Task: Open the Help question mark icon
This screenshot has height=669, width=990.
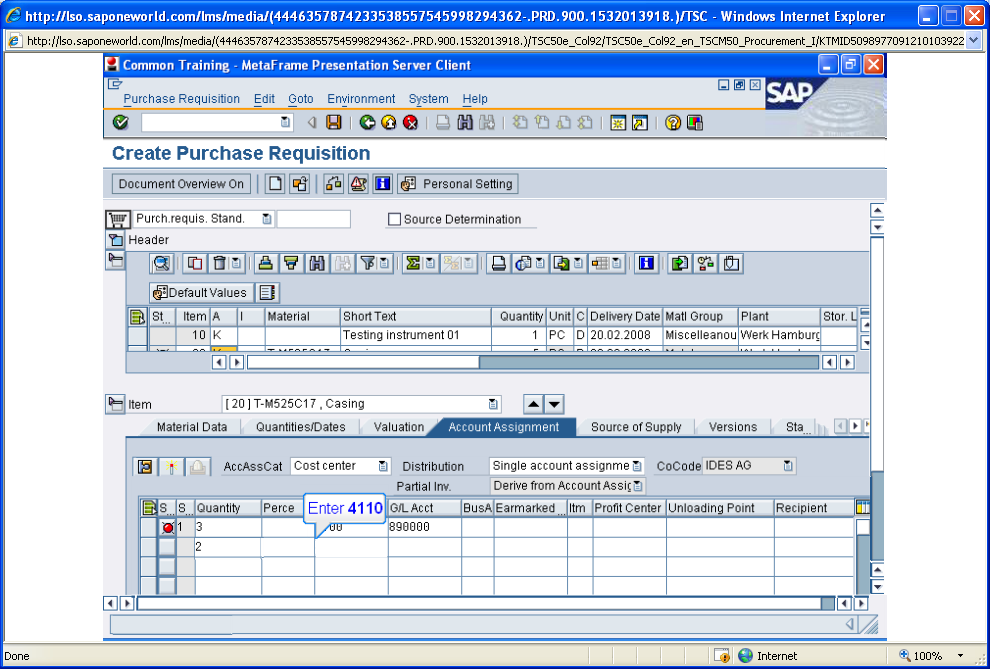Action: pos(673,122)
